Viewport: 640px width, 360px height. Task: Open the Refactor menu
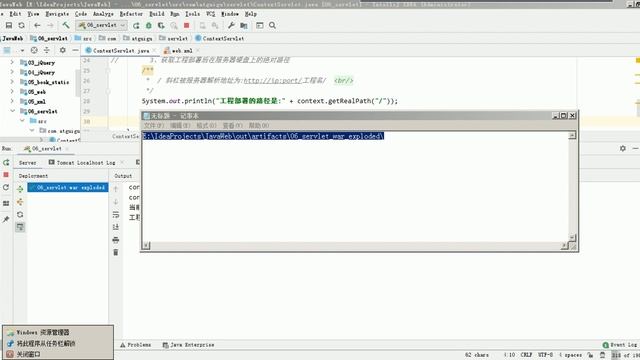(131, 13)
